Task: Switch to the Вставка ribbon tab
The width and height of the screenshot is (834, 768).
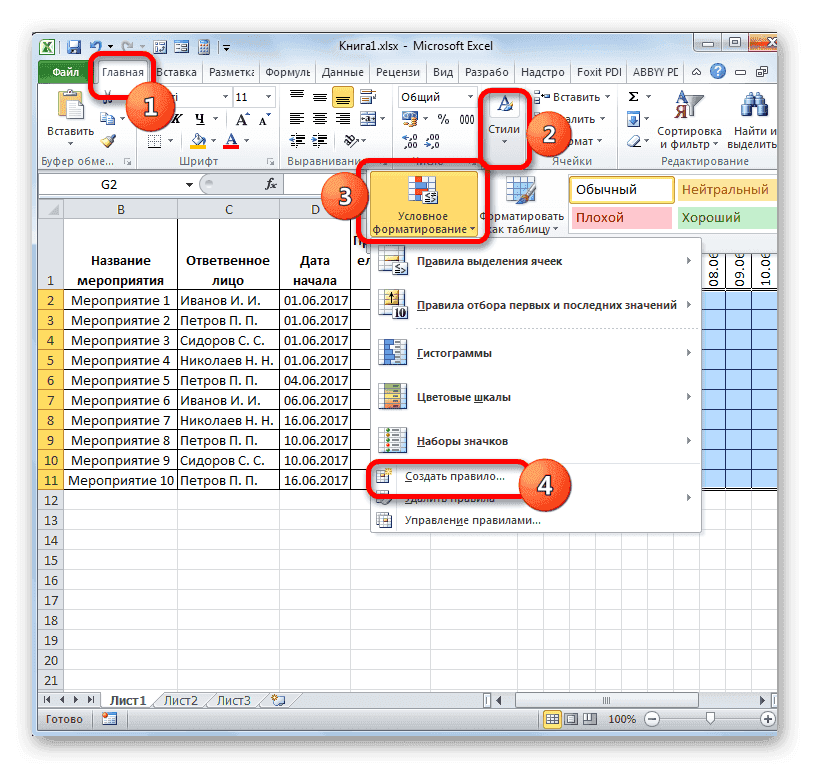Action: pyautogui.click(x=176, y=72)
